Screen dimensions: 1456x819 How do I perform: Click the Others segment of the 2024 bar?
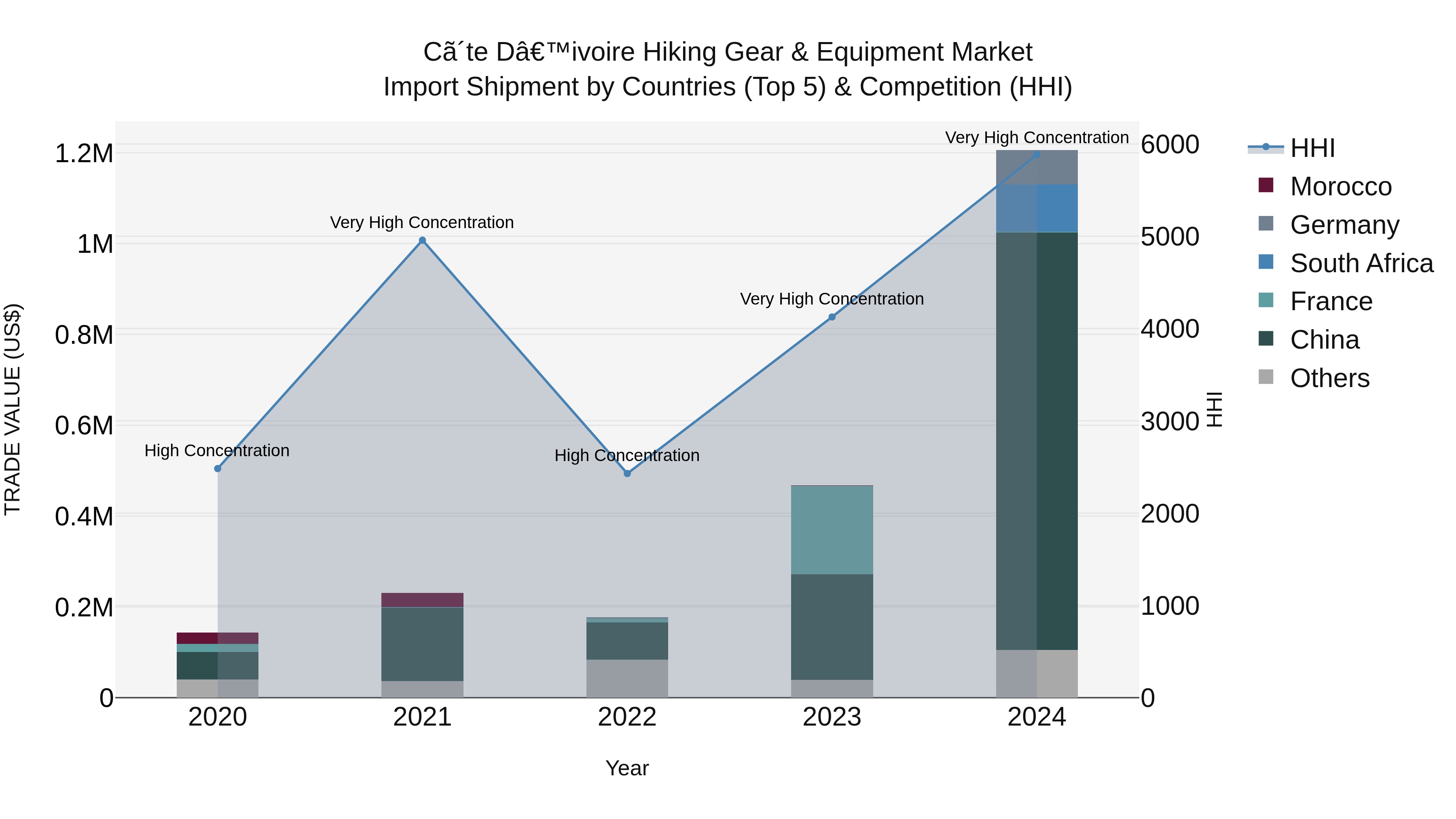click(x=1037, y=674)
